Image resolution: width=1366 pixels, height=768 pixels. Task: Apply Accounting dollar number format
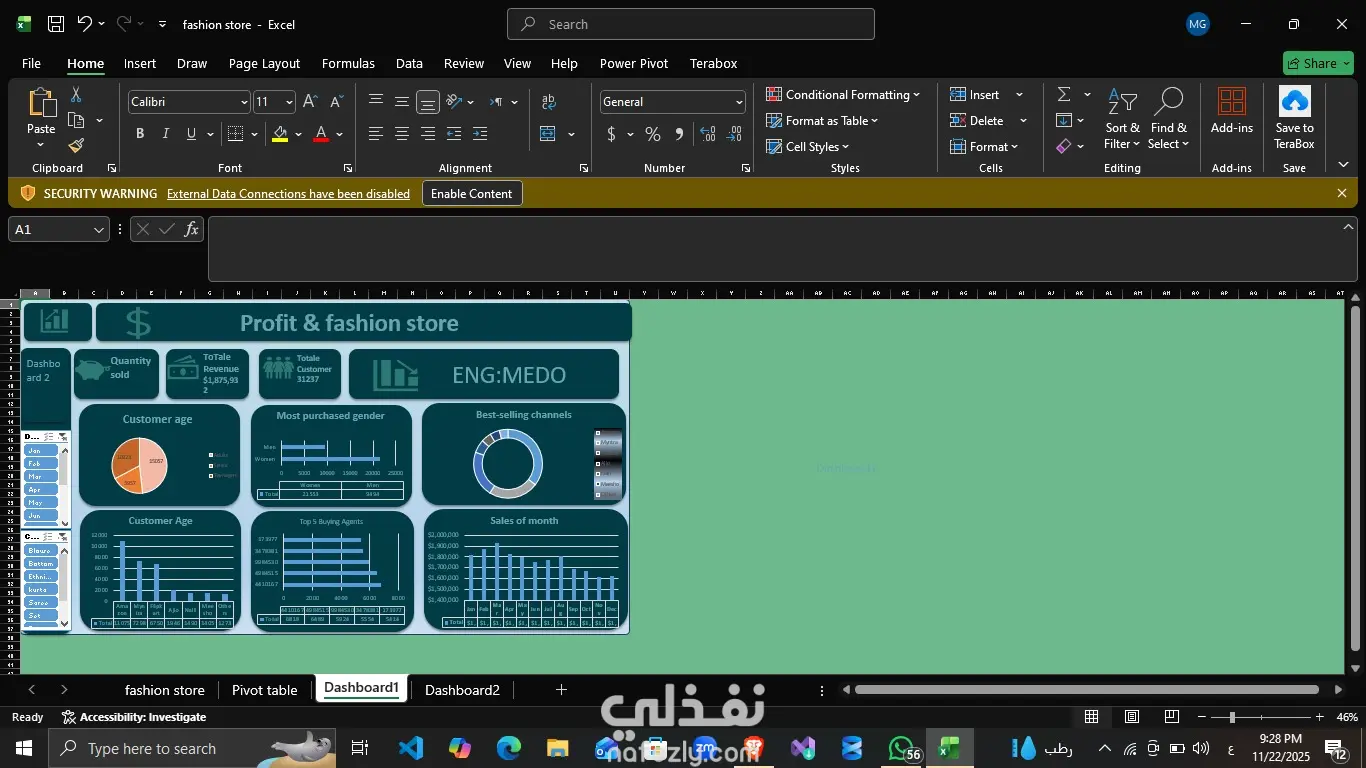pos(611,134)
